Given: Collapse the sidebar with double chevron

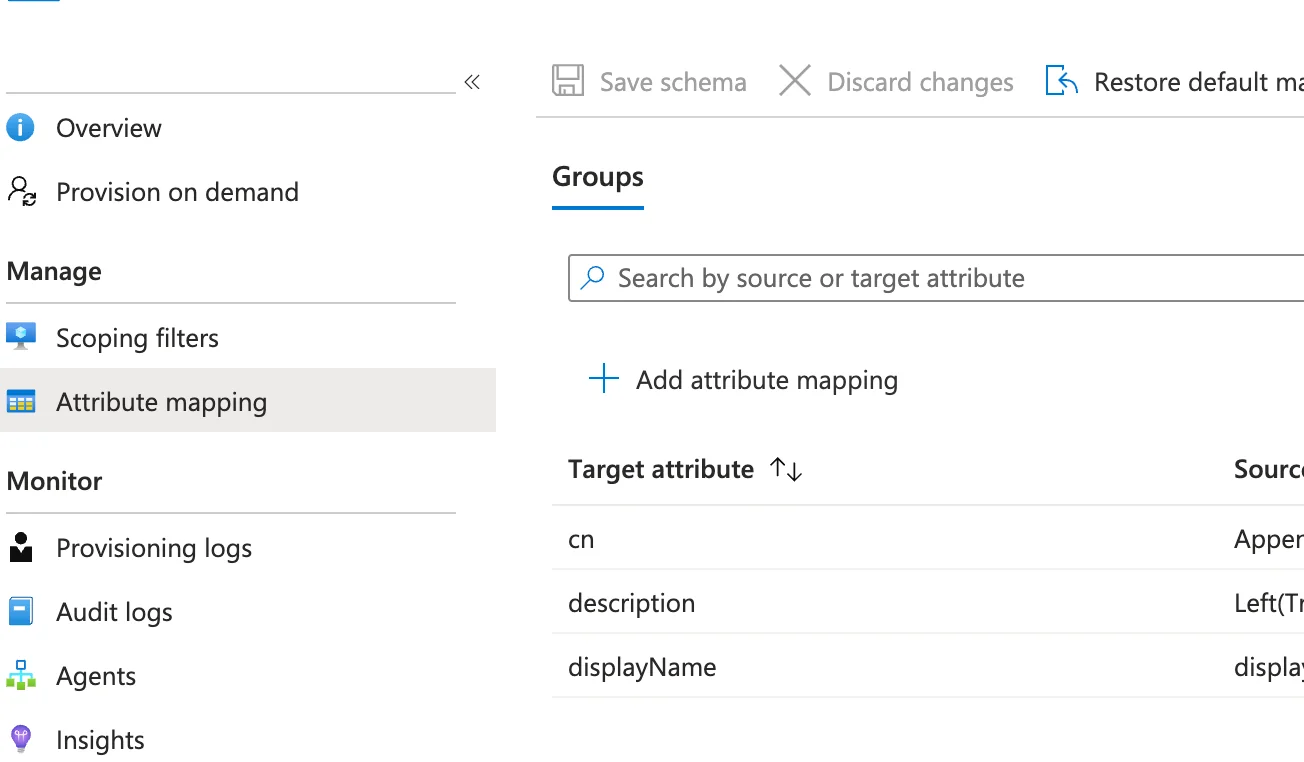Looking at the screenshot, I should click(x=472, y=82).
